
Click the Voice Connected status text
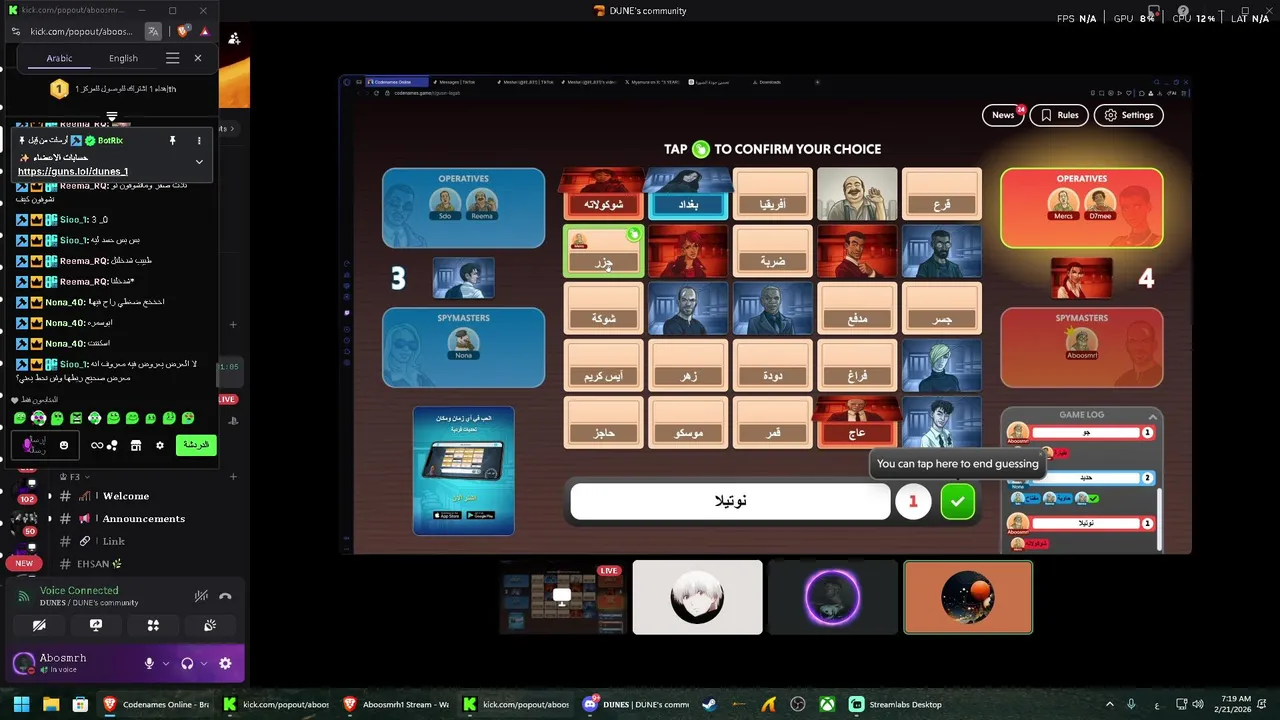click(79, 590)
